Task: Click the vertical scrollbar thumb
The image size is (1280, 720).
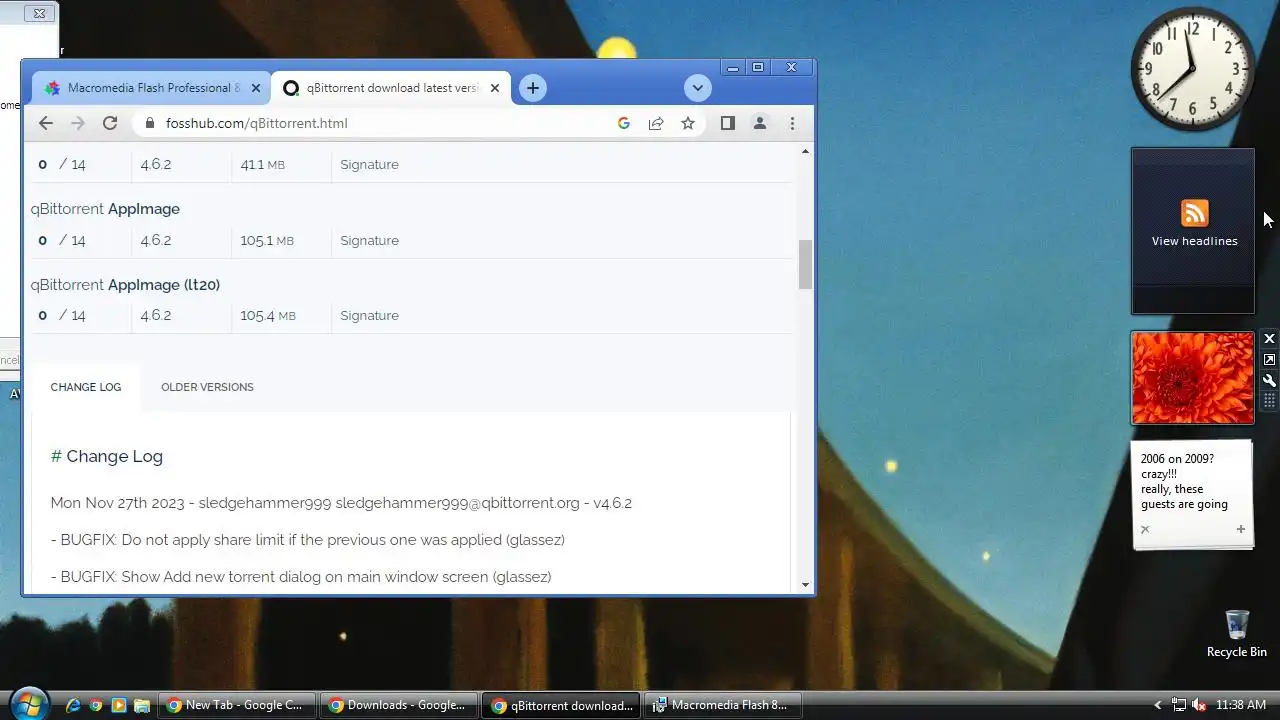Action: [806, 265]
